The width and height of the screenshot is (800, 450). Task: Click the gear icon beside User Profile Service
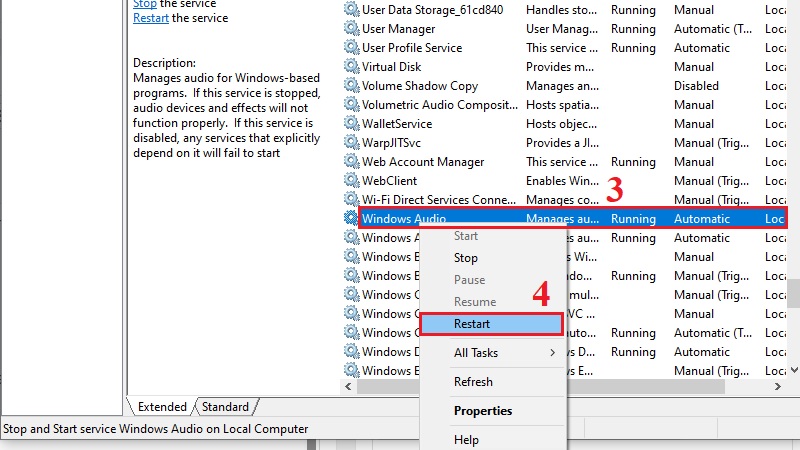tap(351, 47)
